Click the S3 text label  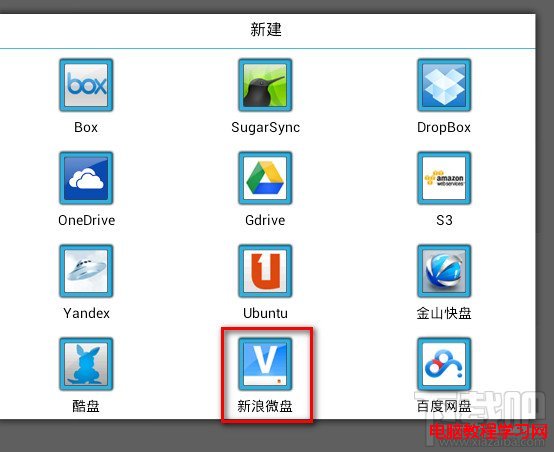444,220
